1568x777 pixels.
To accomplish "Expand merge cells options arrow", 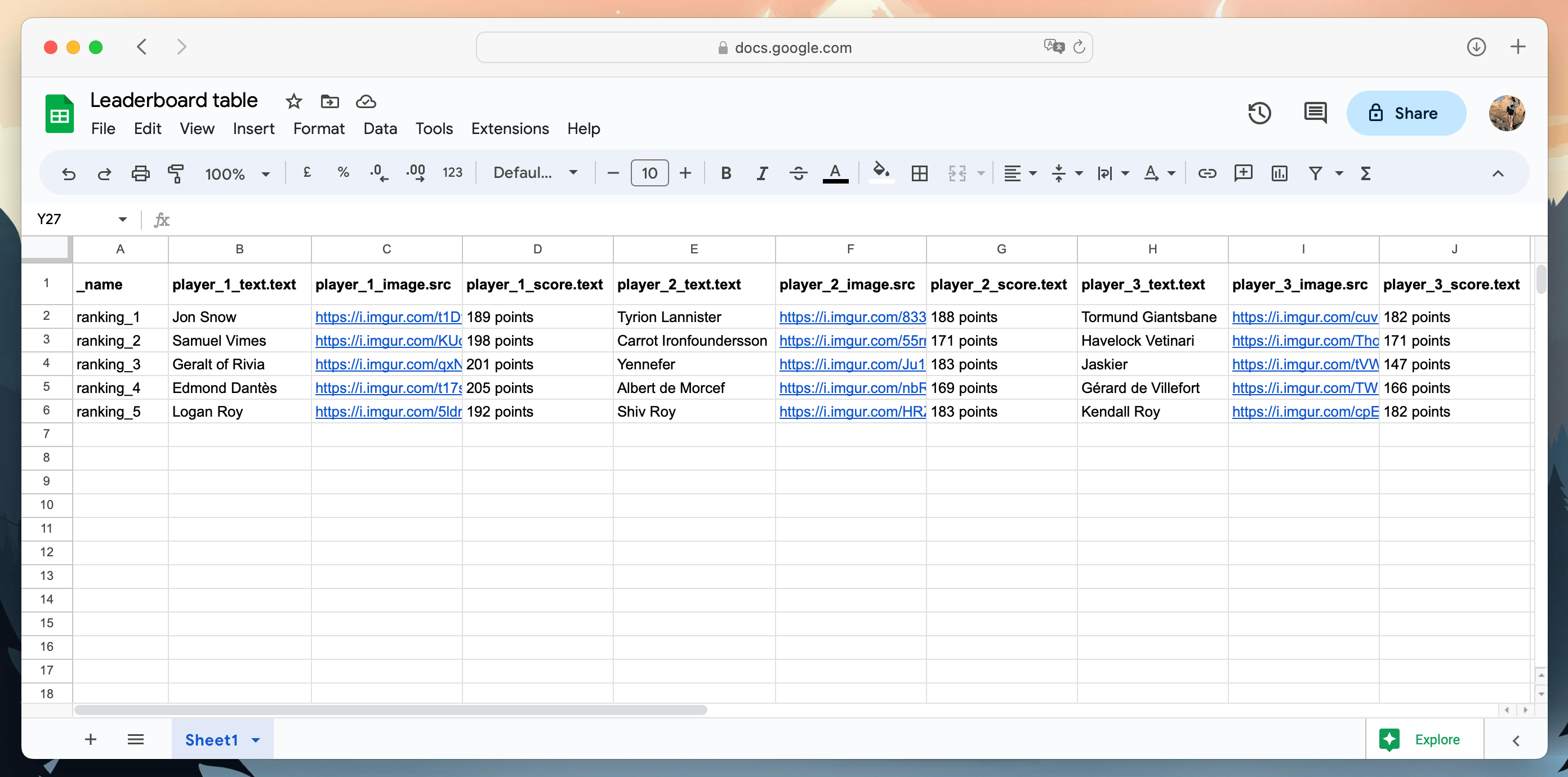I will (x=981, y=173).
